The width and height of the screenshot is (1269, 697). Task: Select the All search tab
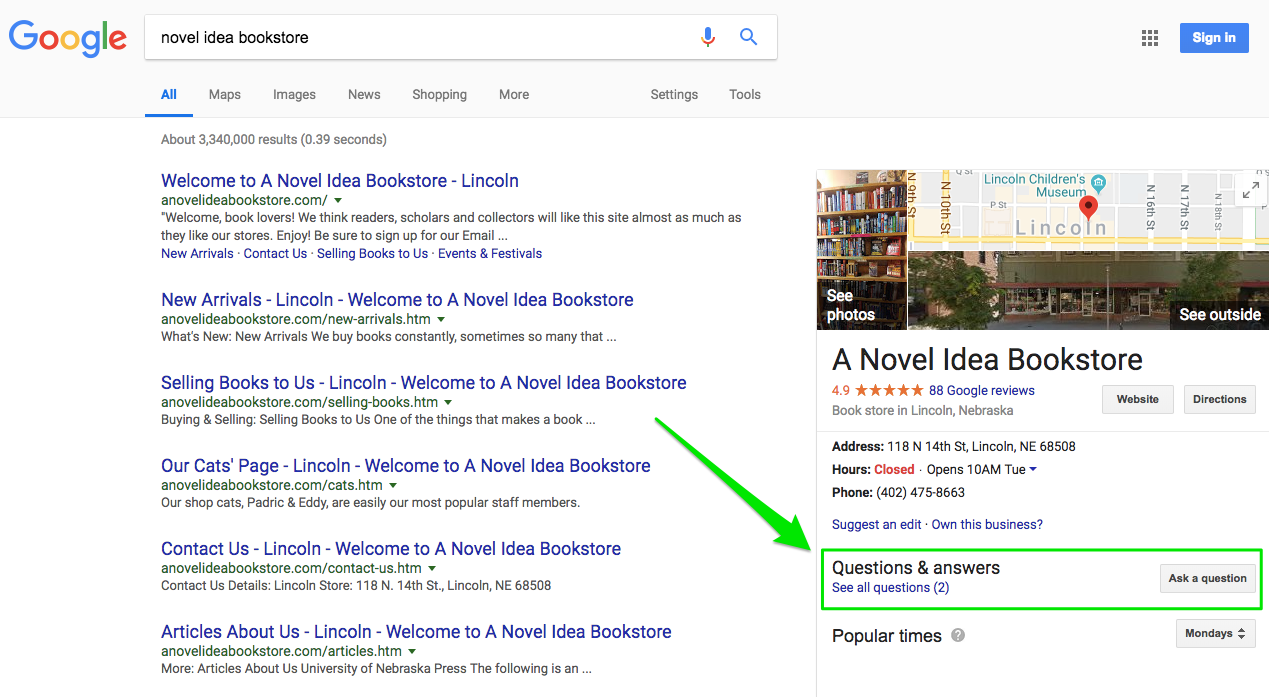pos(169,94)
